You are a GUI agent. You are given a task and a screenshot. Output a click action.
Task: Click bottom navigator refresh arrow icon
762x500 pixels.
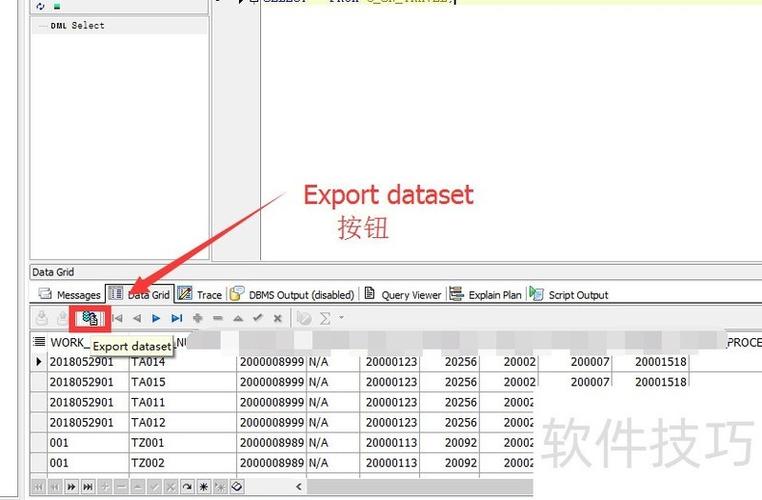point(187,486)
